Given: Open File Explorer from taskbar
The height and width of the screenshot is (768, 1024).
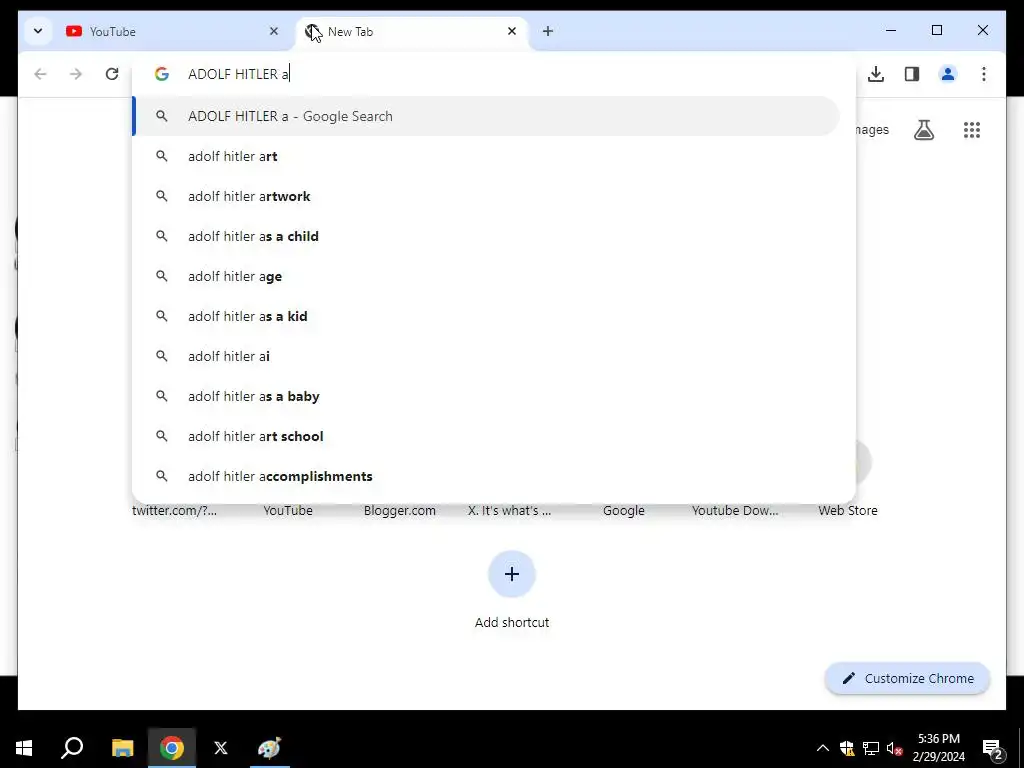Looking at the screenshot, I should [122, 748].
